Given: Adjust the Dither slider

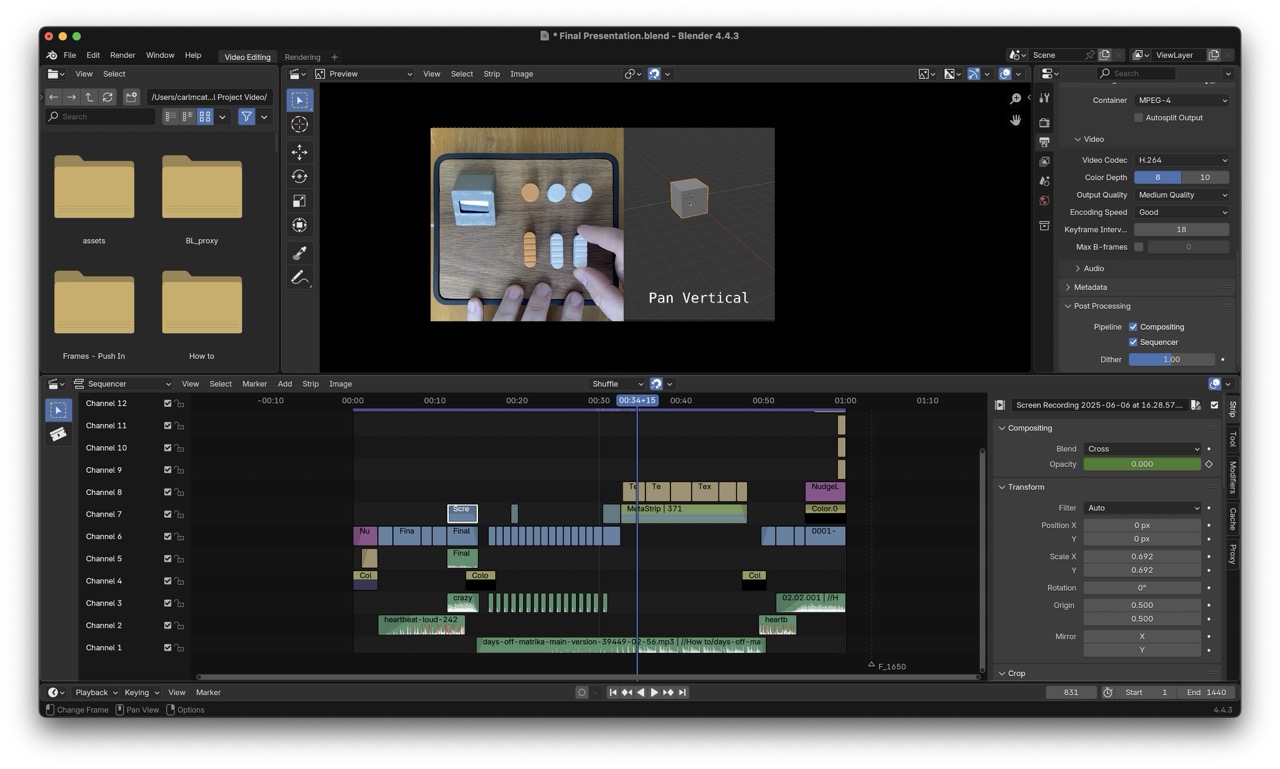Looking at the screenshot, I should click(1172, 360).
